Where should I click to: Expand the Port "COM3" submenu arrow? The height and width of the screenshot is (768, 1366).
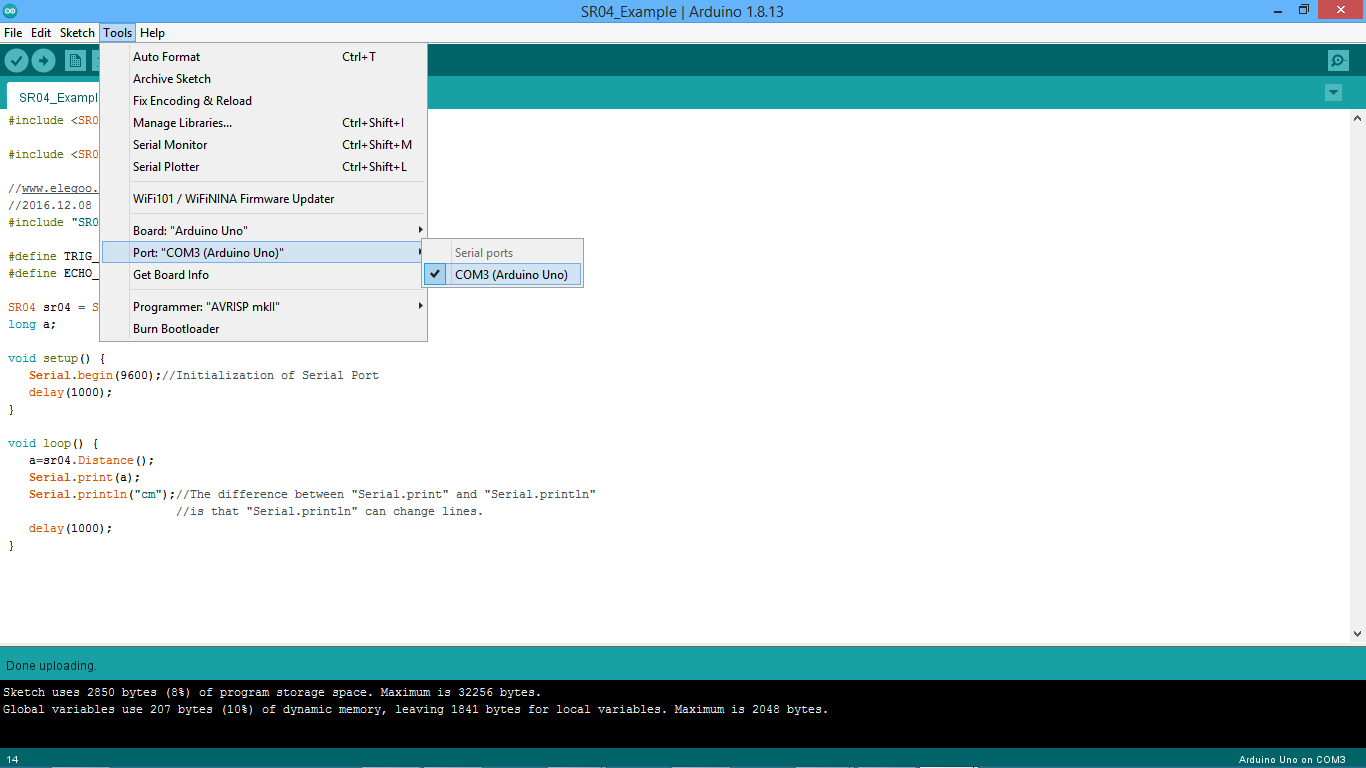point(420,252)
